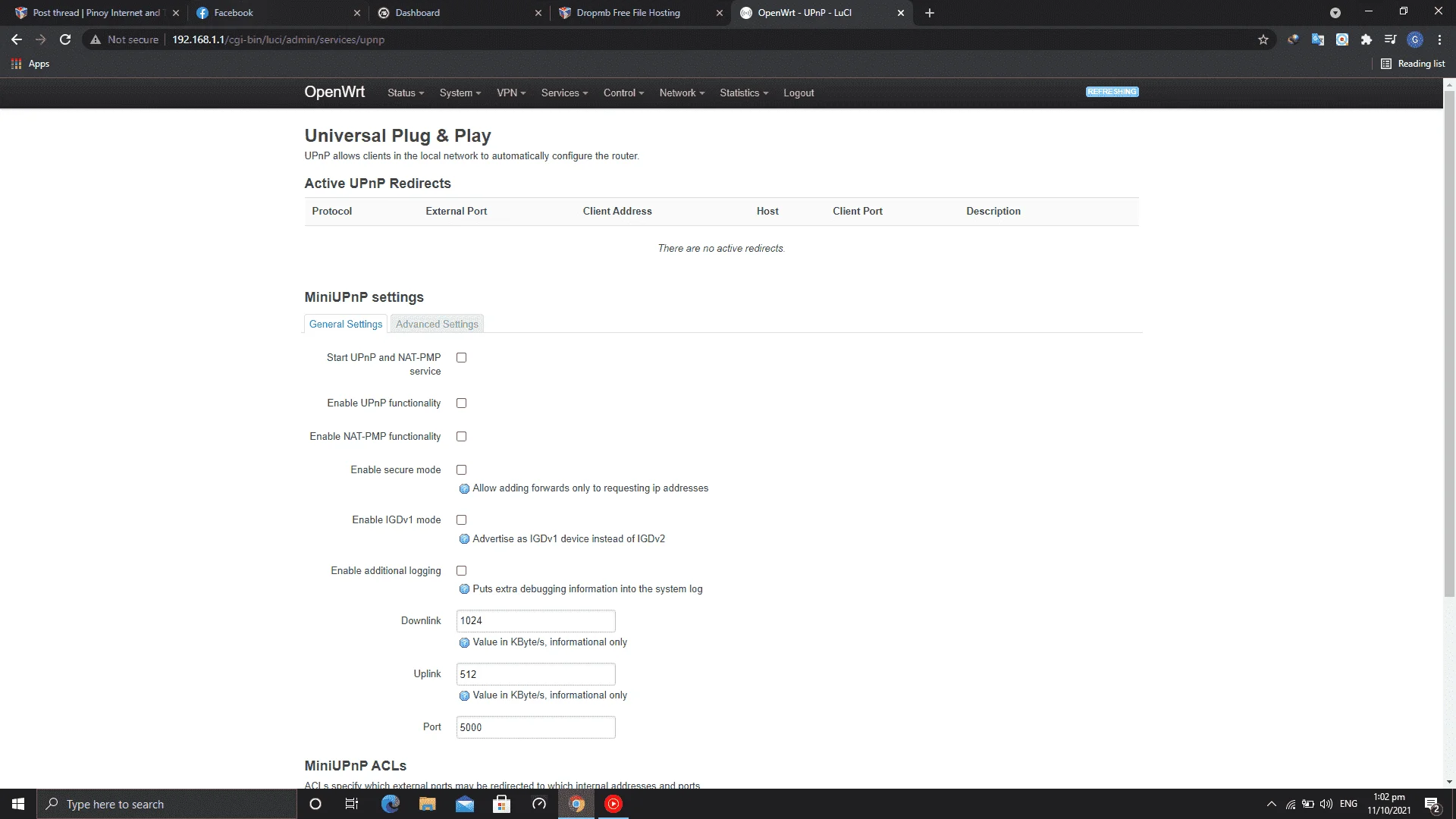Switch to the Facebook browser tab
This screenshot has height=819, width=1456.
[x=278, y=13]
